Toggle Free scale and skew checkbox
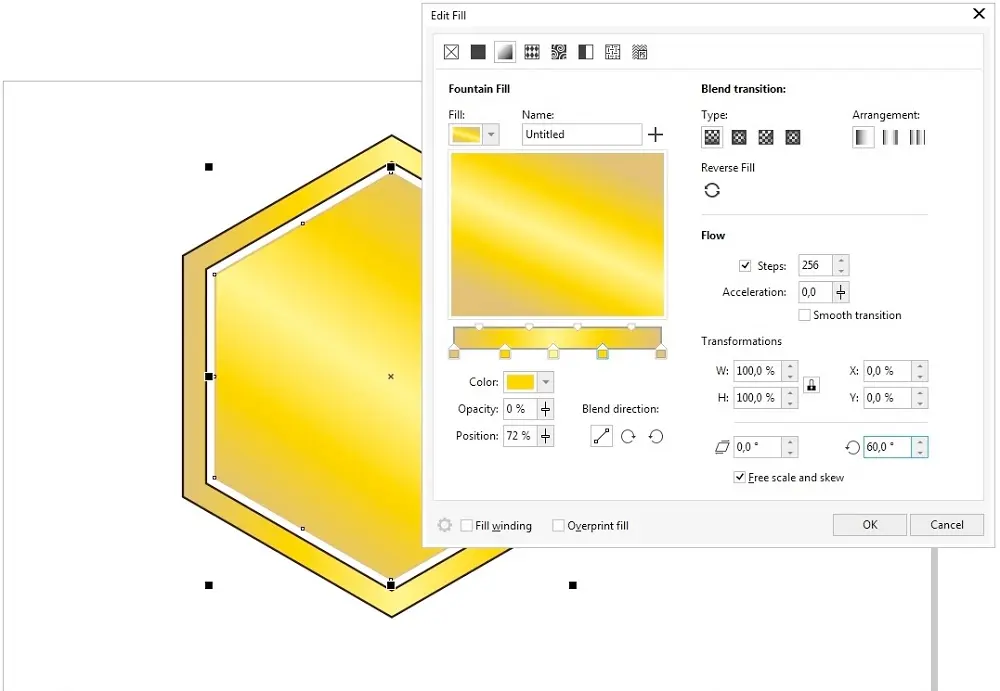1000x691 pixels. point(740,477)
